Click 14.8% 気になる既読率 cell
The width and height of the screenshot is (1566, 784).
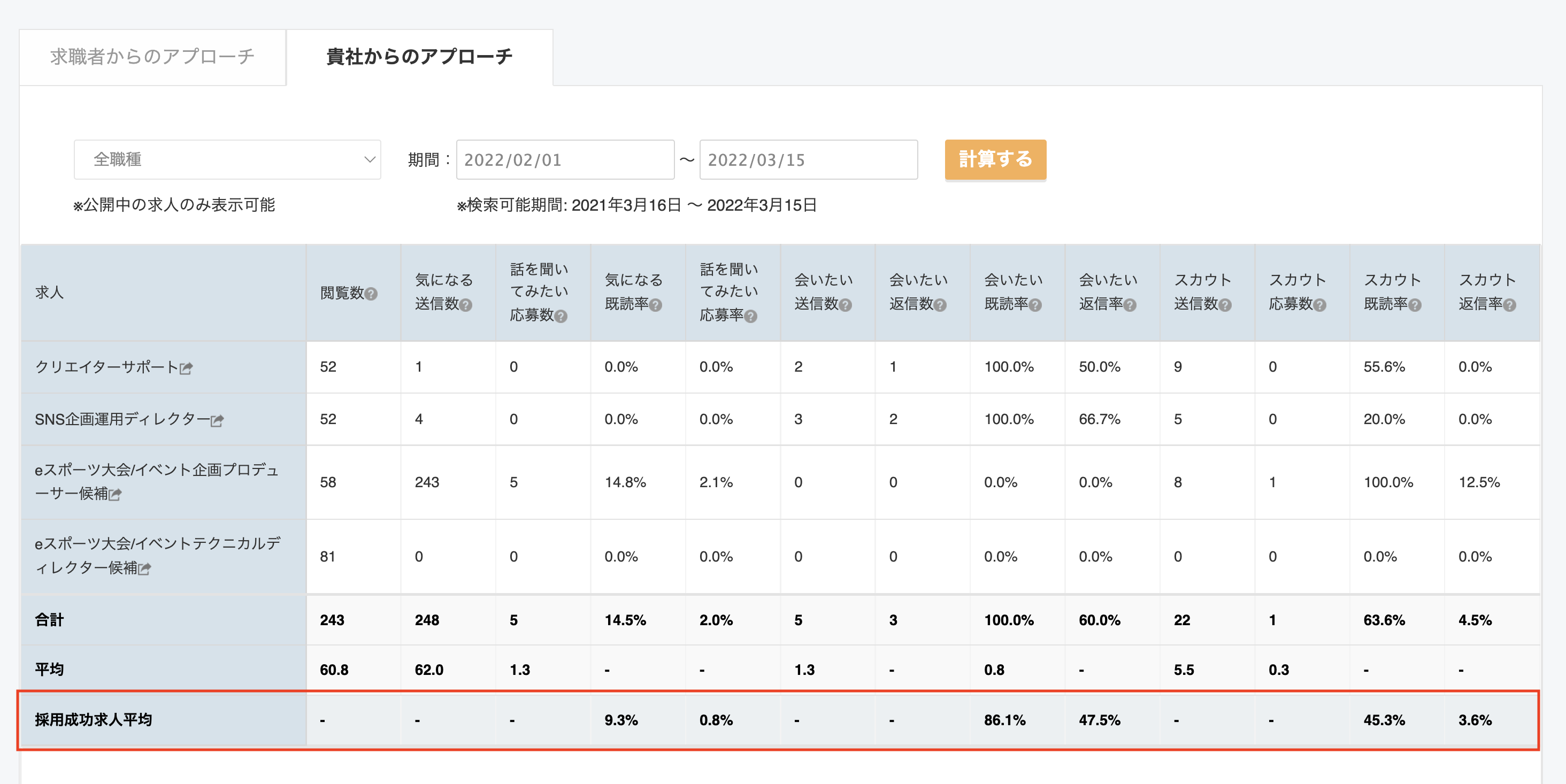tap(625, 482)
